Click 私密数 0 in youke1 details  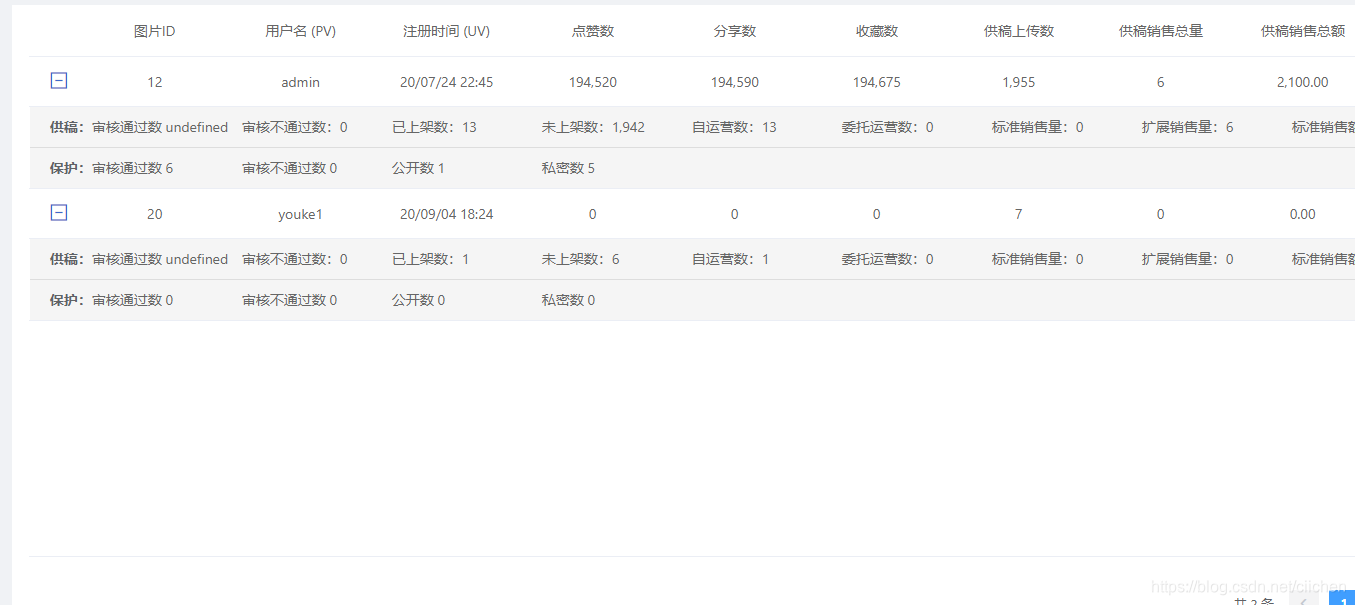pyautogui.click(x=568, y=300)
